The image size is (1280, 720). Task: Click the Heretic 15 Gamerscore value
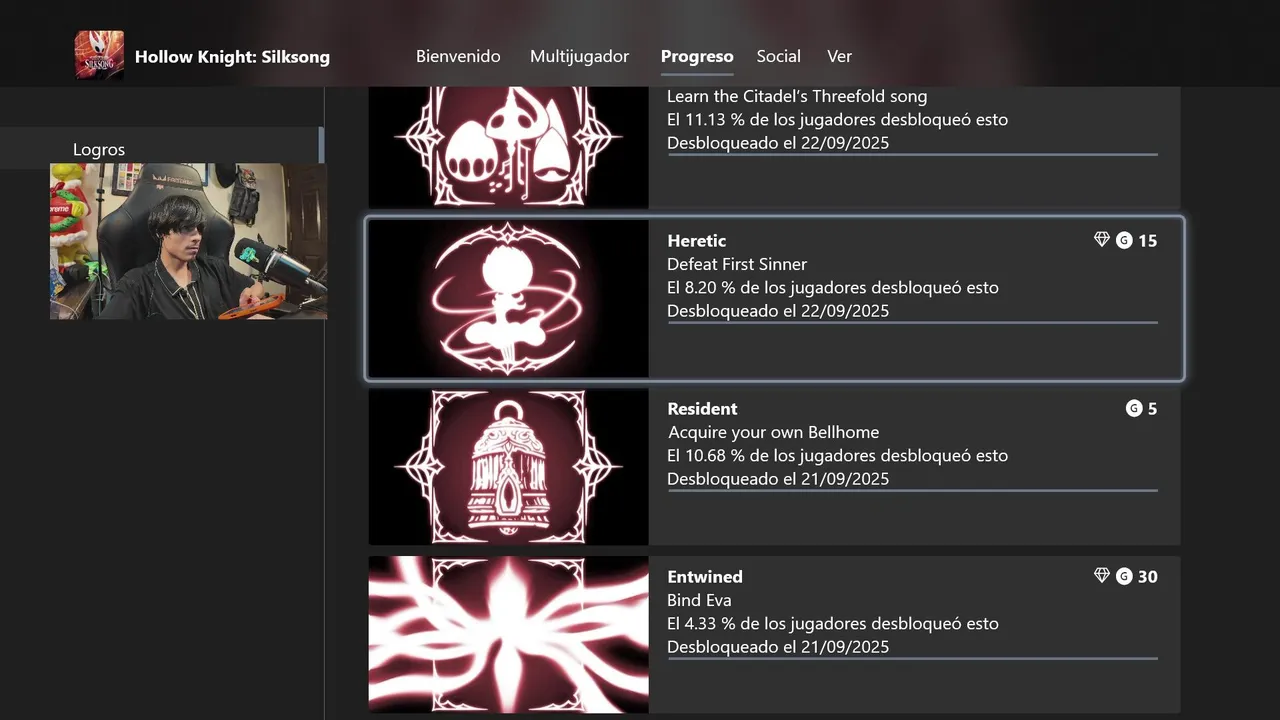click(x=1148, y=241)
